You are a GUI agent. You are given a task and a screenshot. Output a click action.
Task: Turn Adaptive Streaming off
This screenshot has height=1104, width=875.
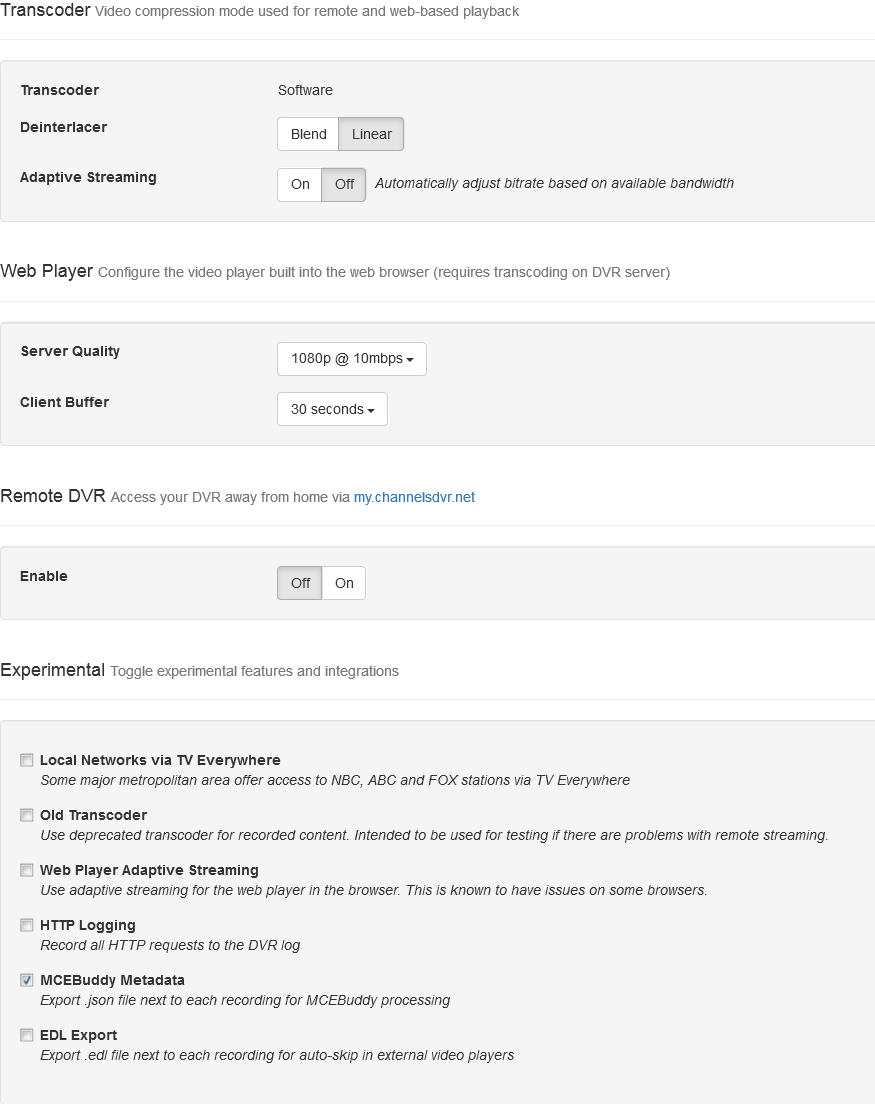[x=344, y=184]
